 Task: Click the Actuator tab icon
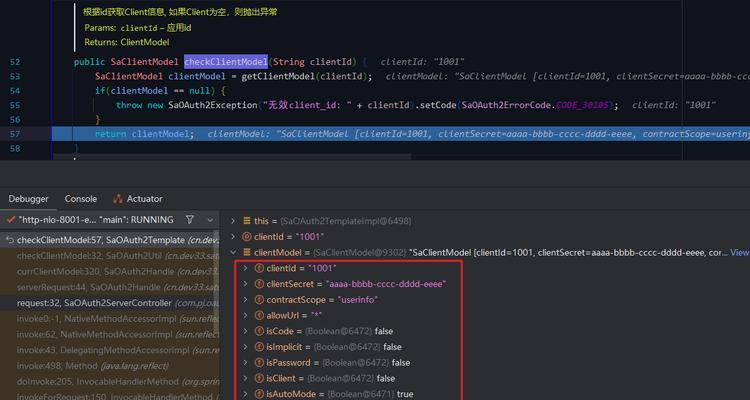[x=118, y=199]
